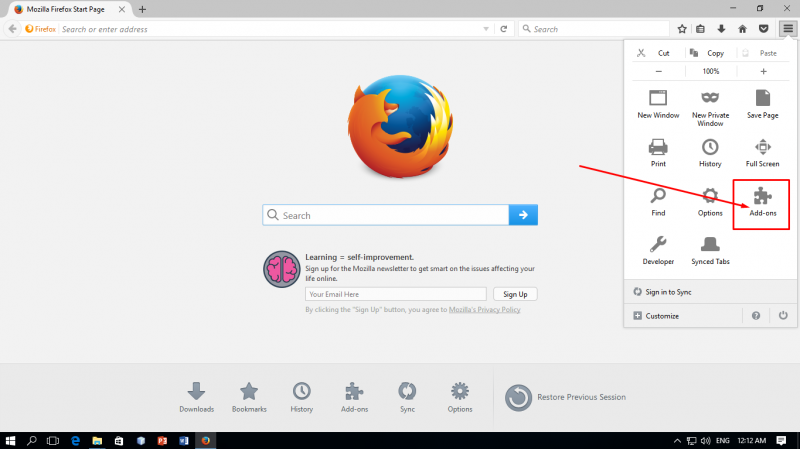800x449 pixels.
Task: Expand the address bar history dropdown
Action: 486,29
